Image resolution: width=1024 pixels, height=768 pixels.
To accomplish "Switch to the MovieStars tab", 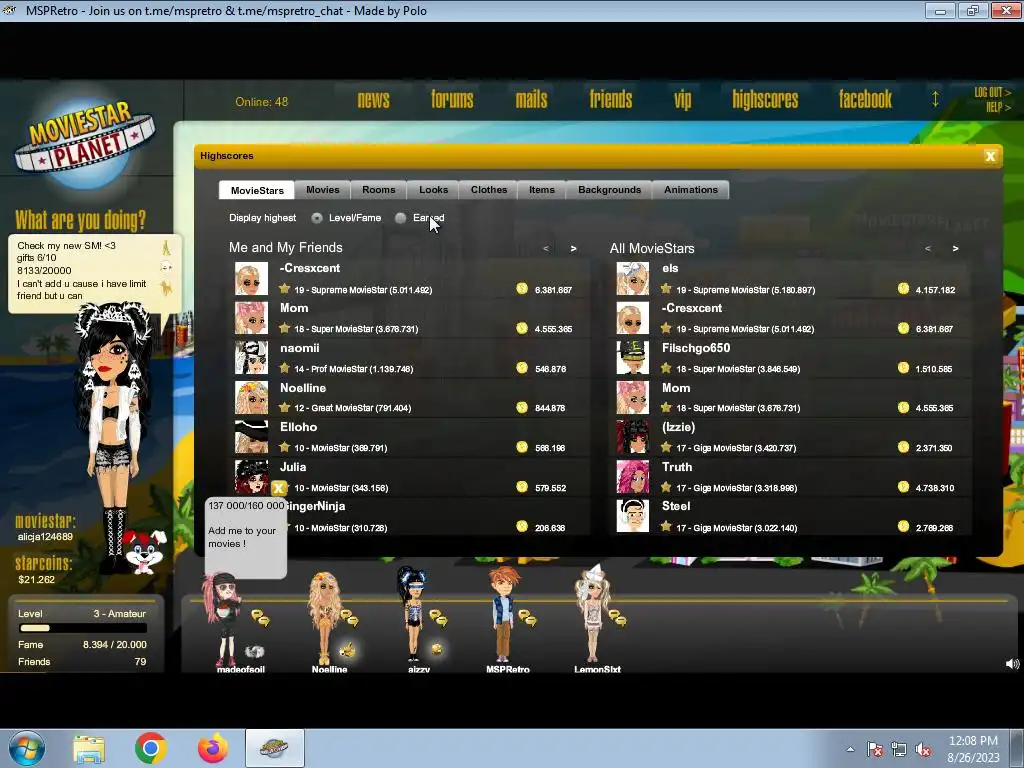I will point(257,190).
